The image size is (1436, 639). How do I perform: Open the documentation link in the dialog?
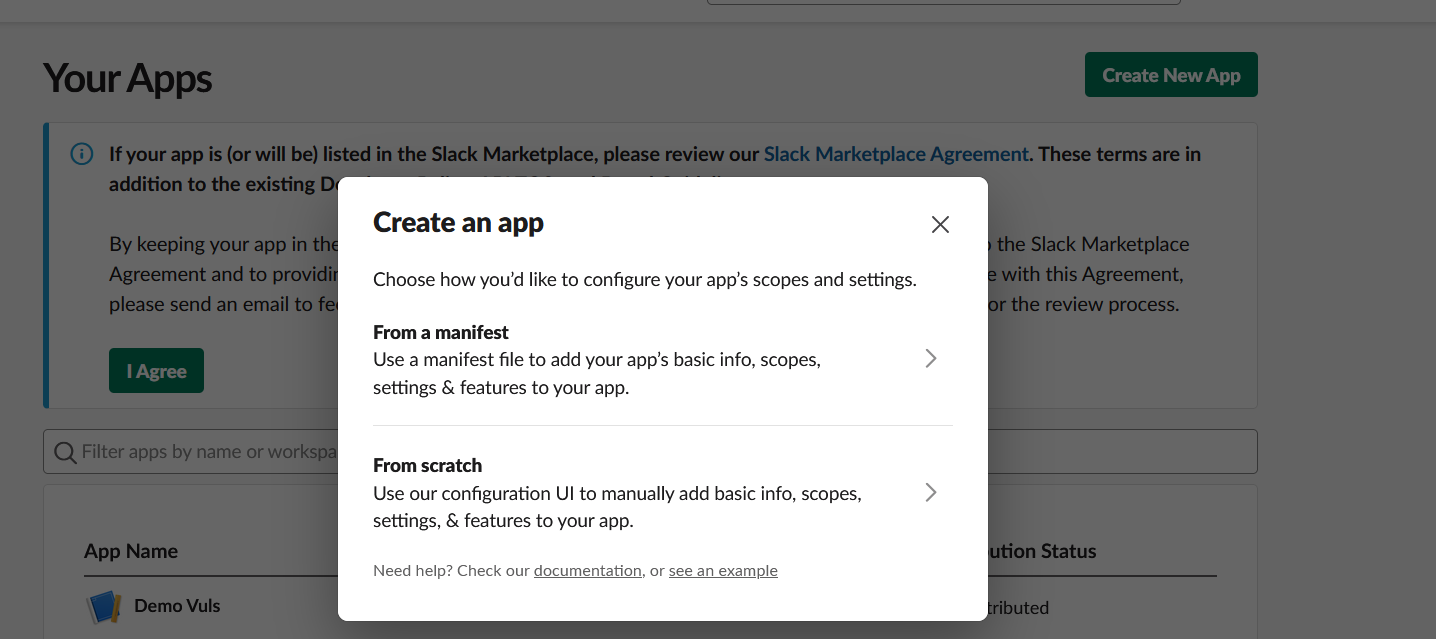coord(587,571)
